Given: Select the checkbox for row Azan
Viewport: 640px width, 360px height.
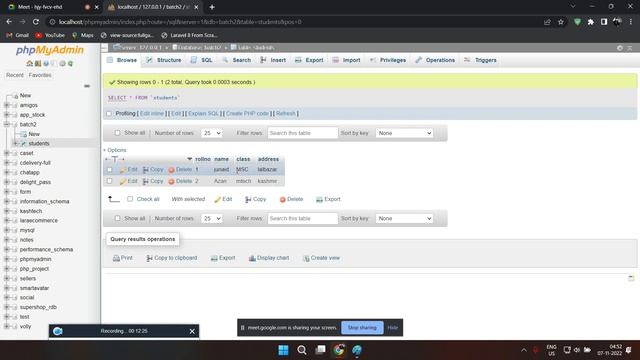Looking at the screenshot, I should click(x=109, y=181).
